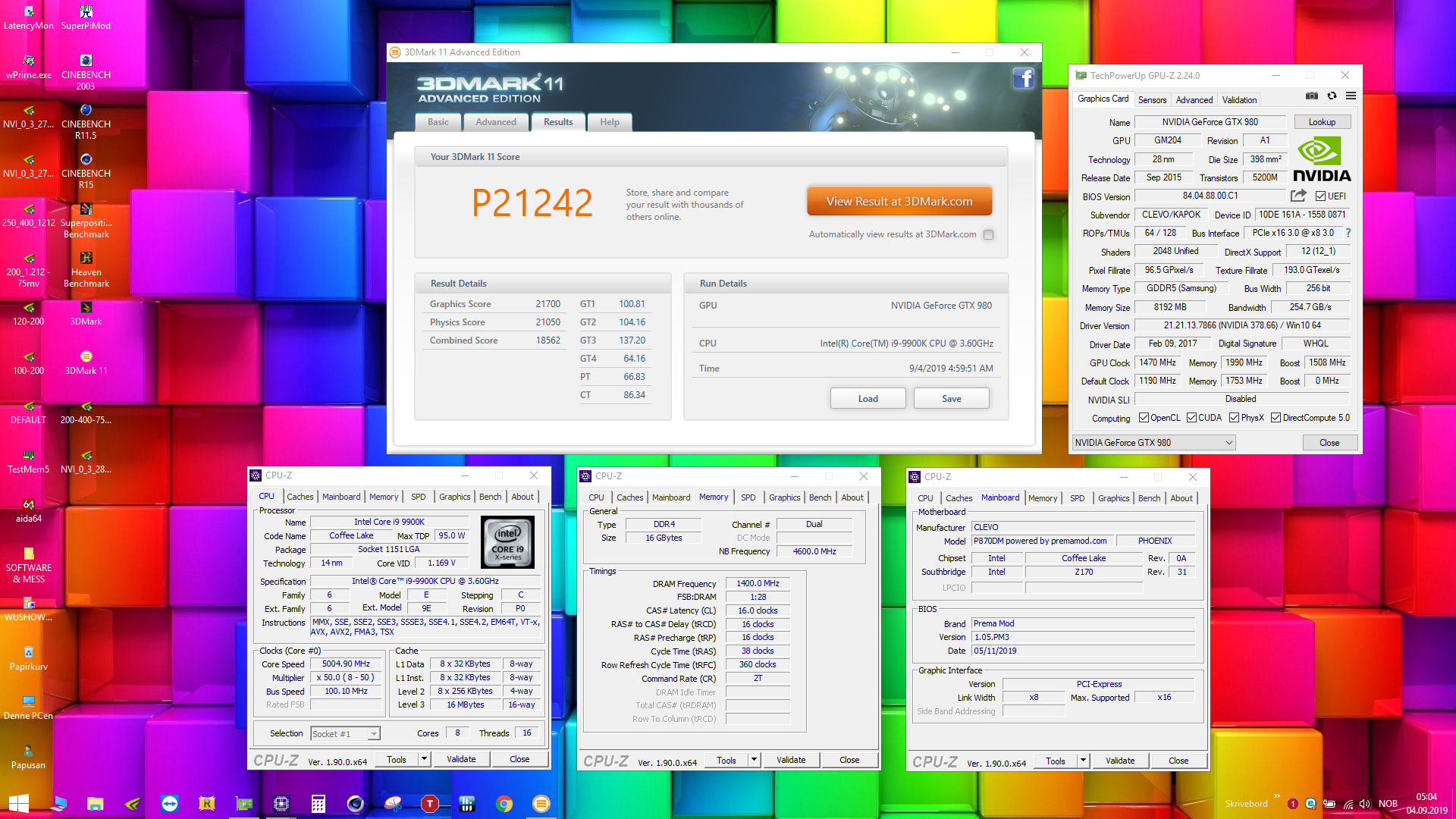Click Close in the CPU-Z Mainboard window
This screenshot has height=819, width=1456.
[x=1178, y=761]
